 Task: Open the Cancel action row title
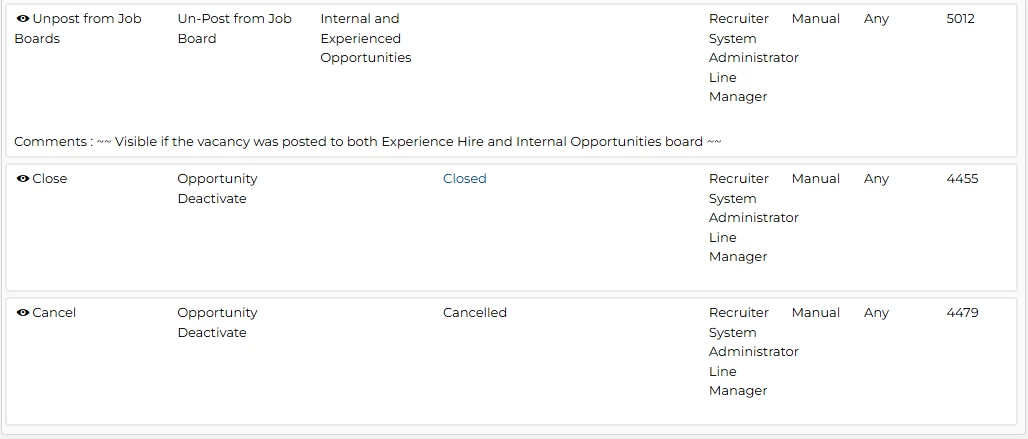coord(54,313)
